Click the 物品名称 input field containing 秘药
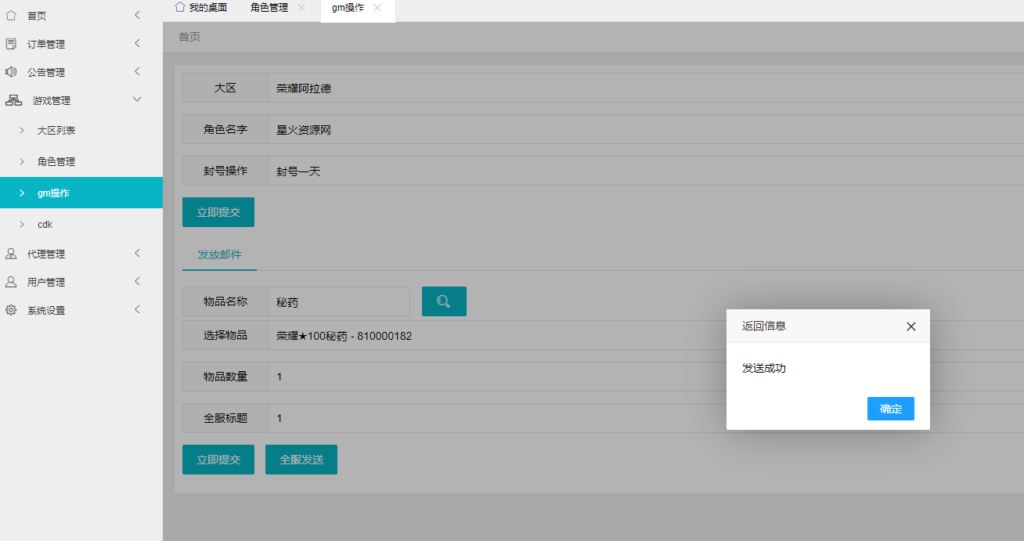This screenshot has width=1024, height=541. [x=338, y=301]
